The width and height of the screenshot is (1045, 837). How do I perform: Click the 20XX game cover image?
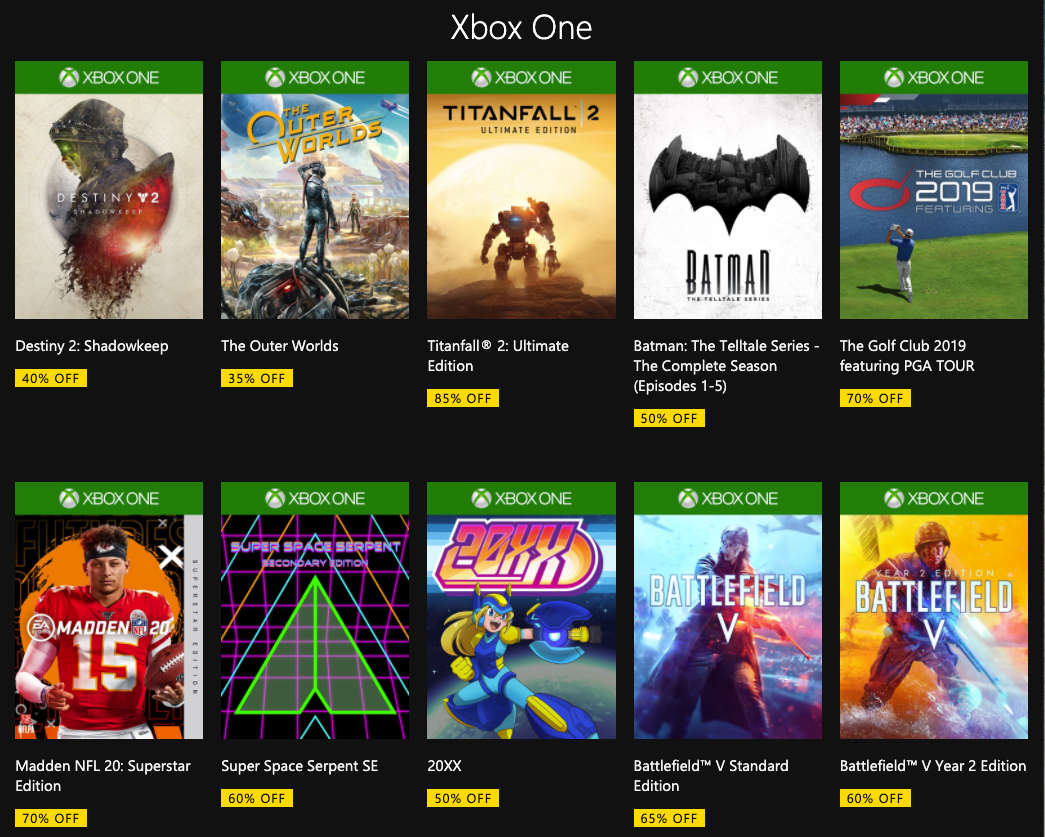(521, 626)
